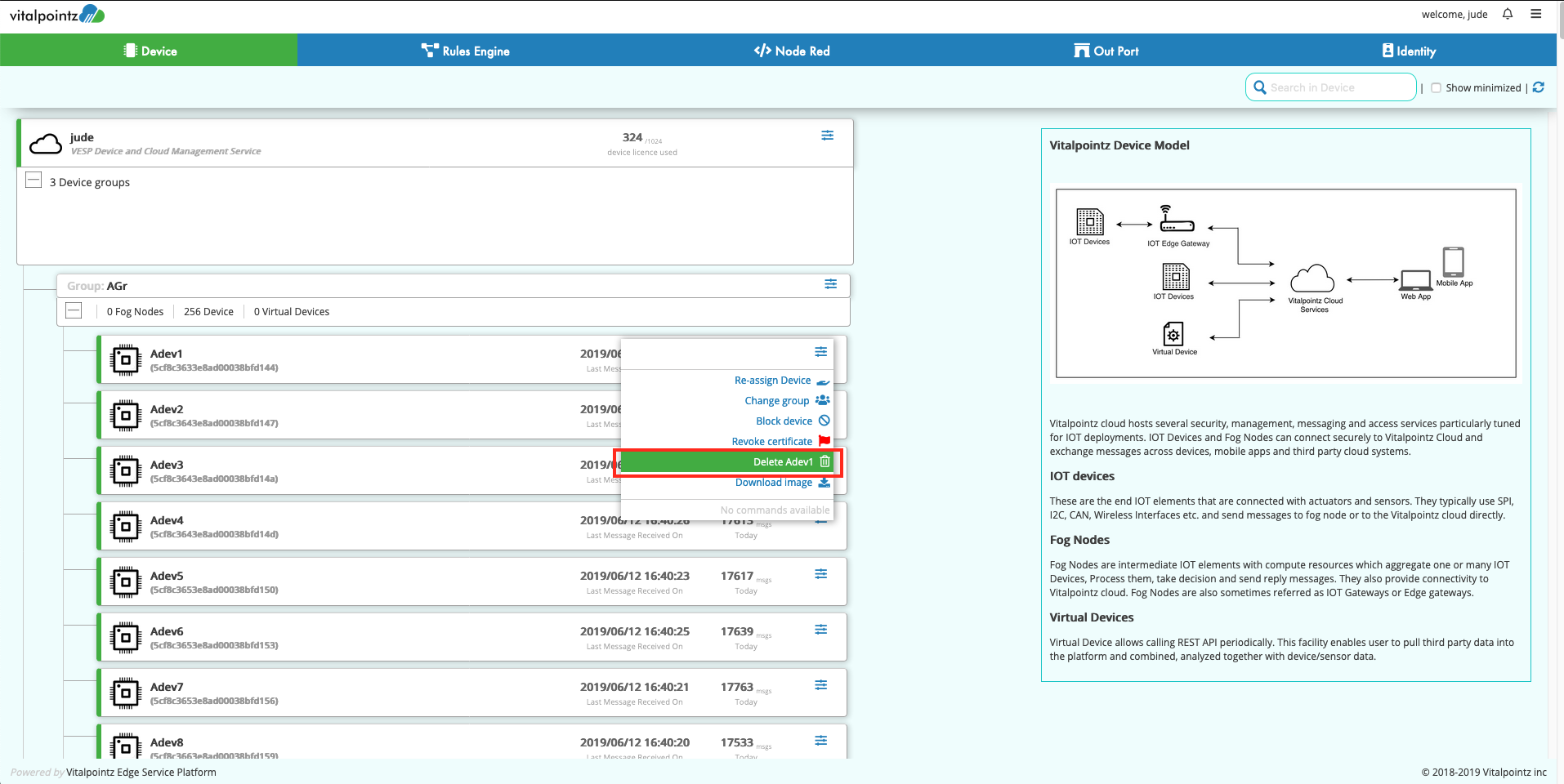Click the Revoke certificate red flag icon
The width and height of the screenshot is (1564, 784).
[x=824, y=441]
